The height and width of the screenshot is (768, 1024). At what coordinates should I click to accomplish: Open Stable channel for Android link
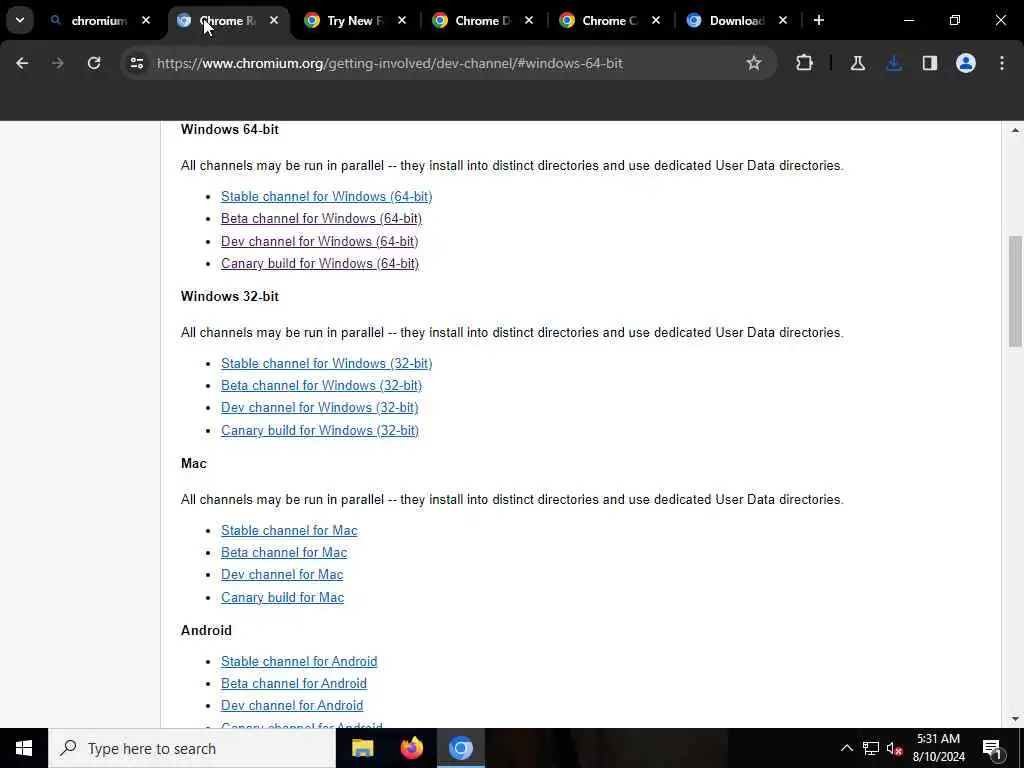[x=299, y=662]
